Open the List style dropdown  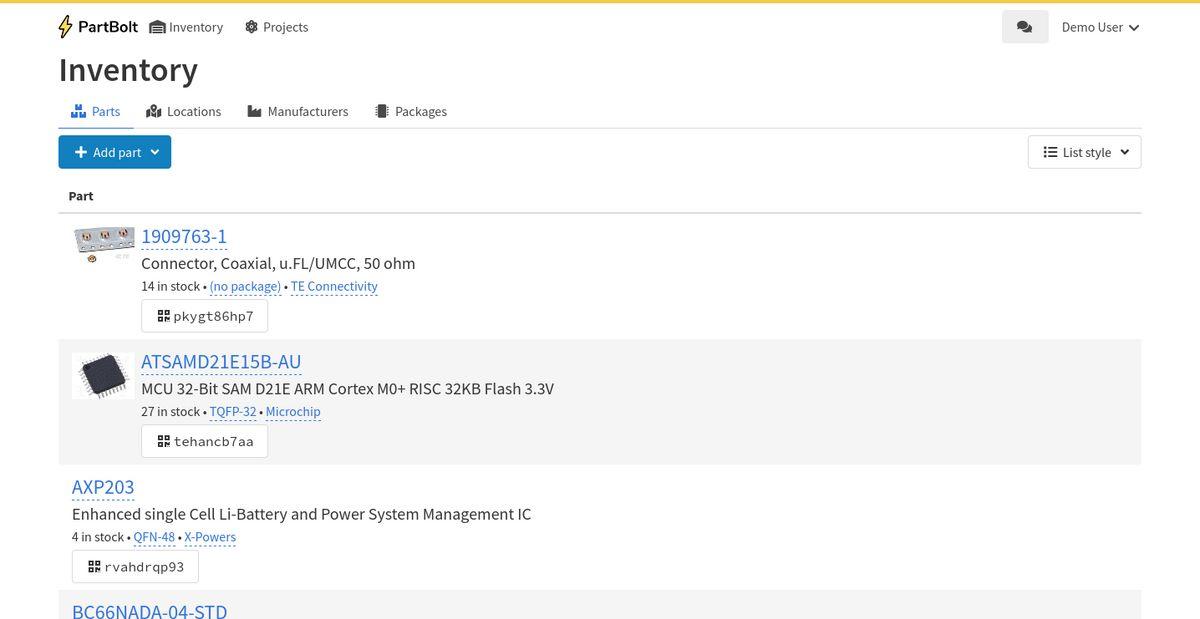[1084, 152]
